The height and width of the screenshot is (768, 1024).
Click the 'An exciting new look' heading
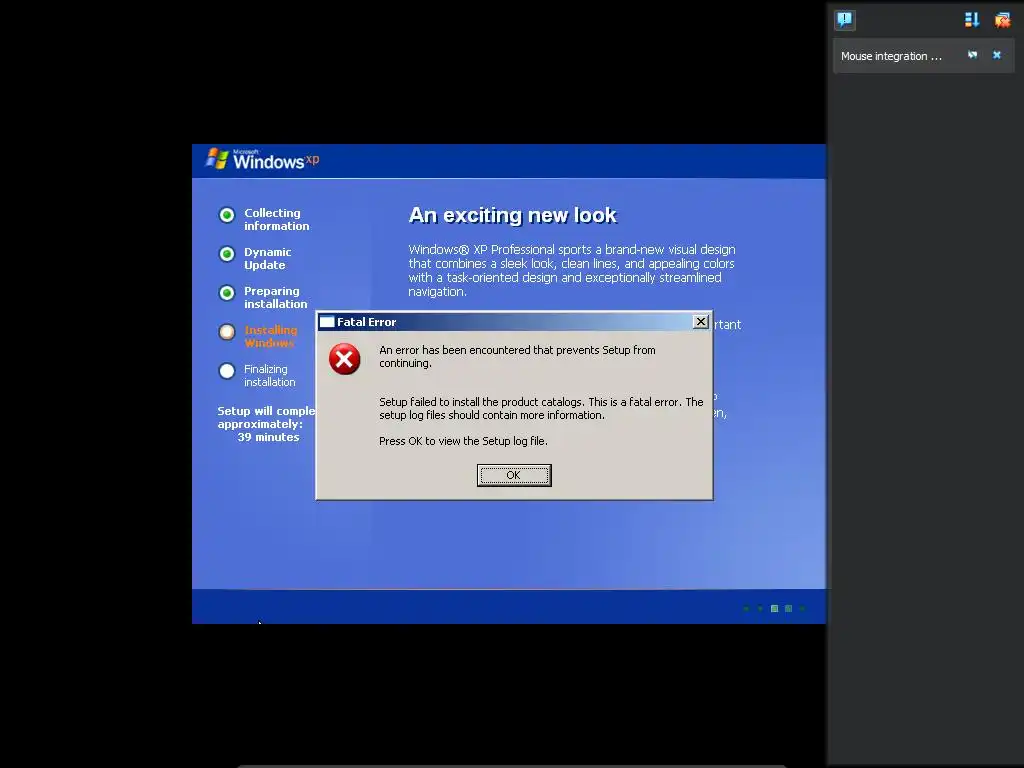(513, 216)
